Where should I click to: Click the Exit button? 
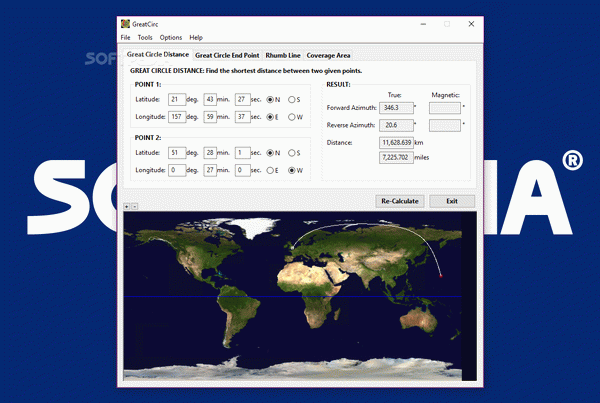click(x=452, y=201)
